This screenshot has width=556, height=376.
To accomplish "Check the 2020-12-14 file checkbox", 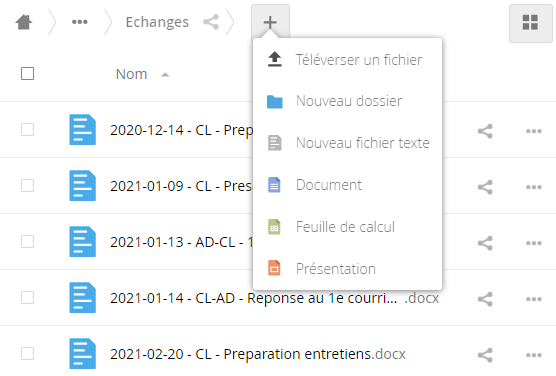I will click(x=27, y=130).
